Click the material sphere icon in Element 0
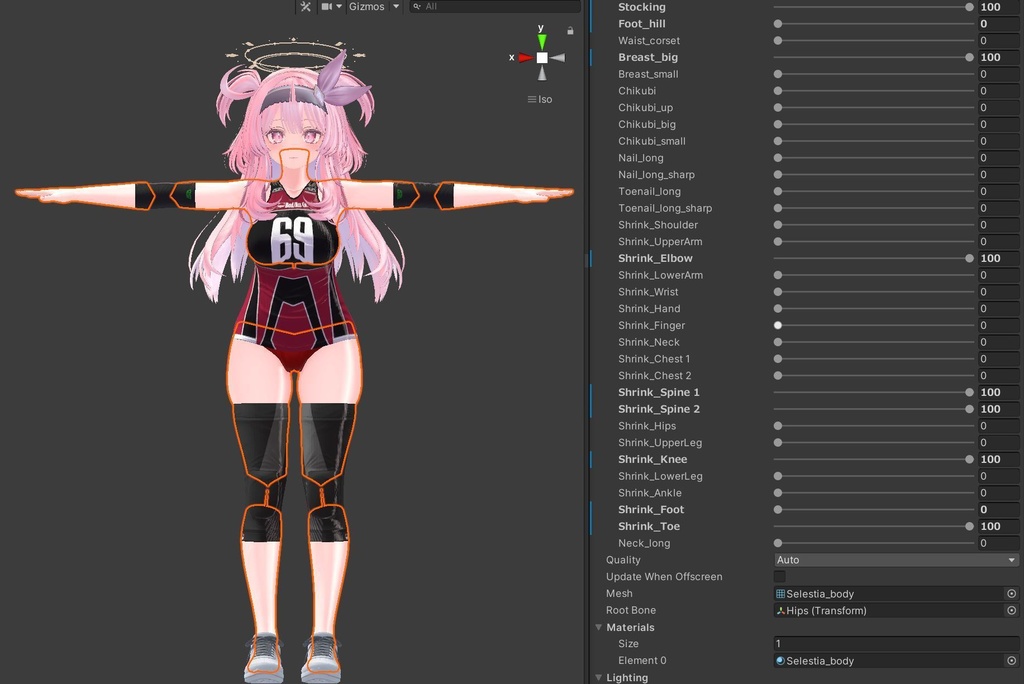 pos(780,660)
